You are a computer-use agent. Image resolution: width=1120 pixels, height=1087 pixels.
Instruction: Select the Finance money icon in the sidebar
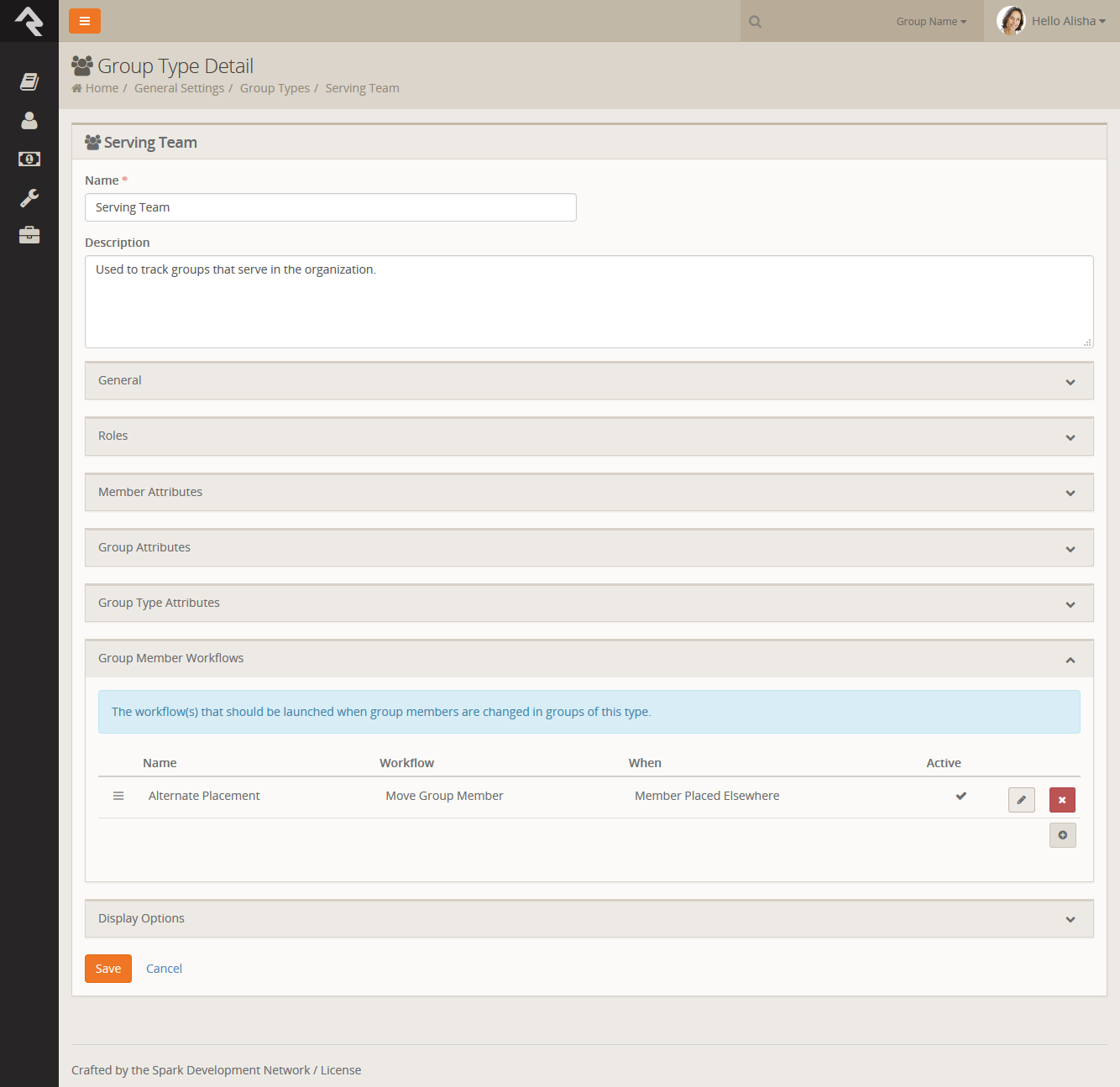coord(29,159)
